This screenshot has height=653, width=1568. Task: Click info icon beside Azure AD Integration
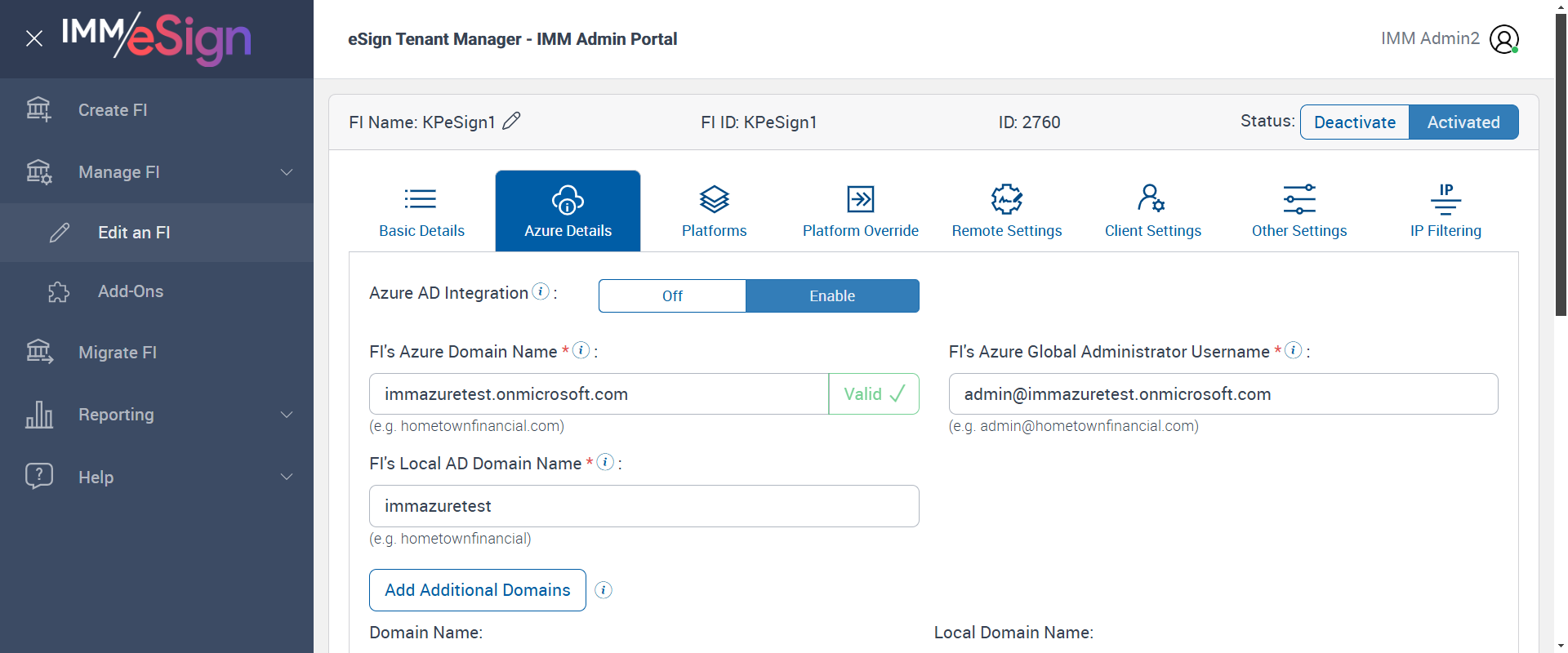(541, 291)
